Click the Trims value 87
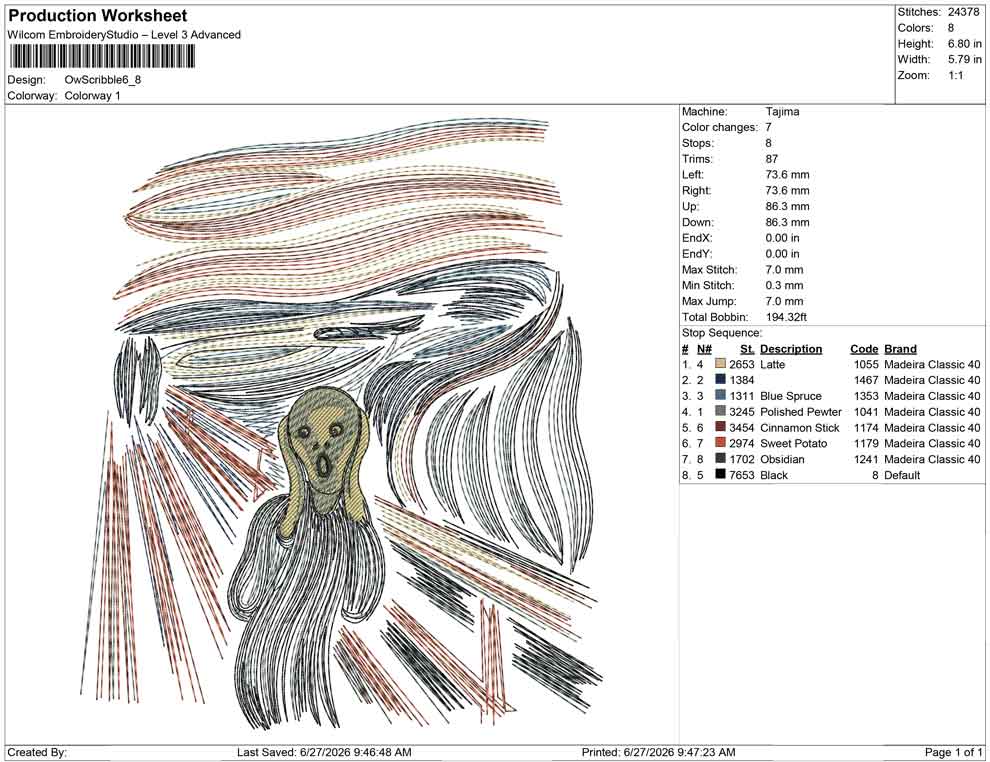This screenshot has width=990, height=762. coord(772,159)
